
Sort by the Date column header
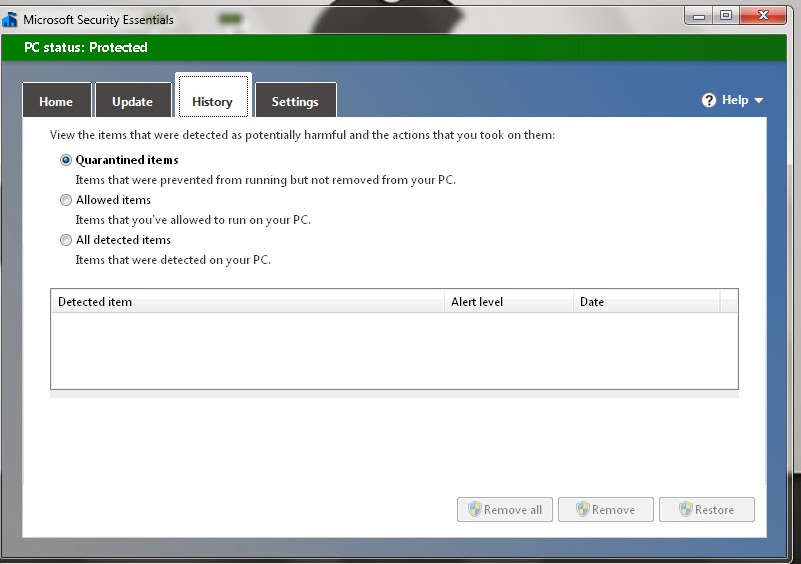[647, 301]
